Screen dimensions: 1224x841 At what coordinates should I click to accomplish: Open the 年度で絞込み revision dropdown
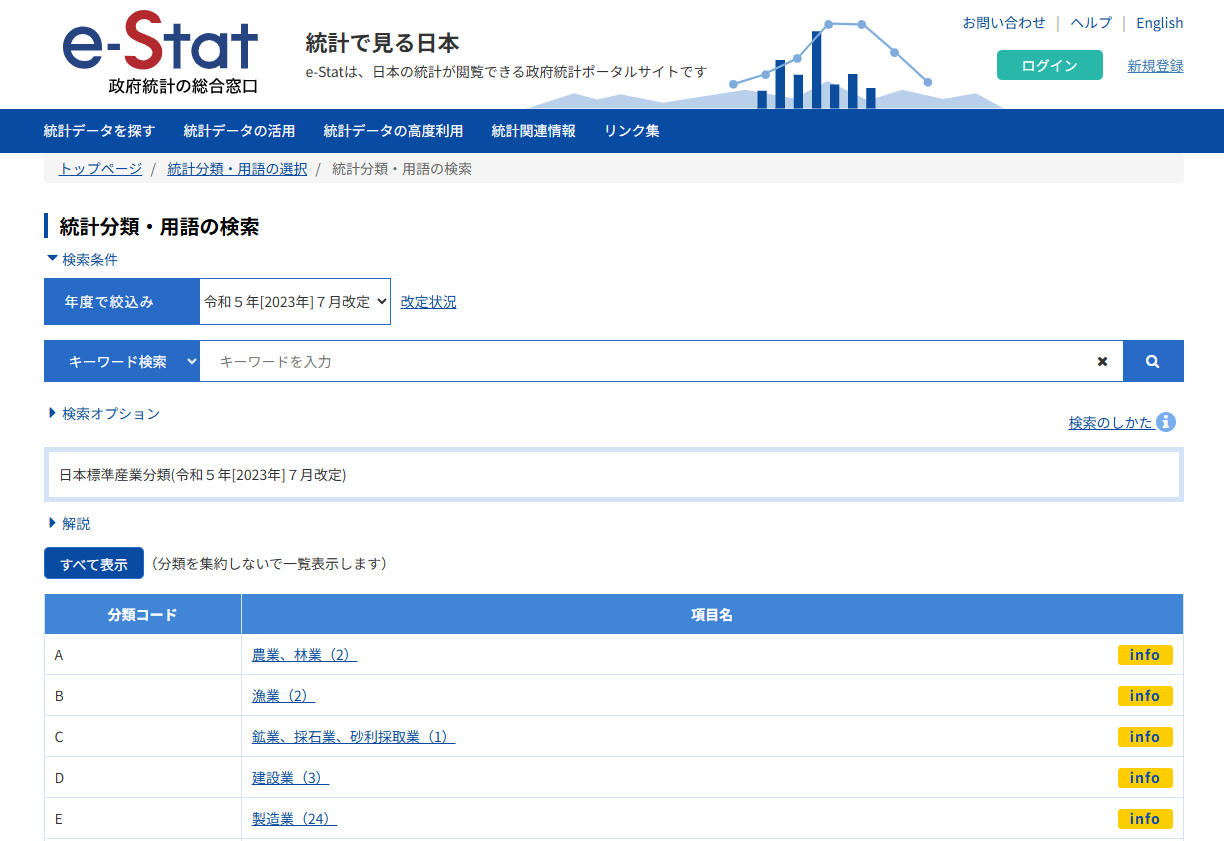tap(295, 302)
